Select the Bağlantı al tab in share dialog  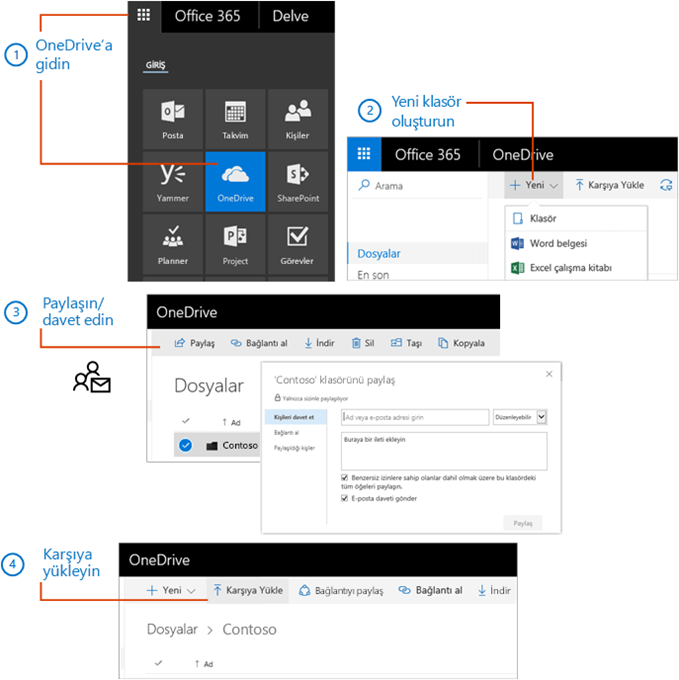point(287,432)
